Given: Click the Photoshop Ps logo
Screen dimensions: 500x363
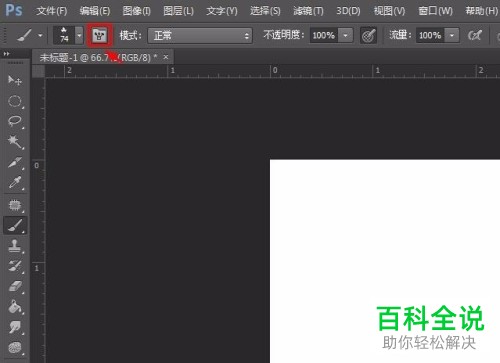Looking at the screenshot, I should (x=14, y=10).
